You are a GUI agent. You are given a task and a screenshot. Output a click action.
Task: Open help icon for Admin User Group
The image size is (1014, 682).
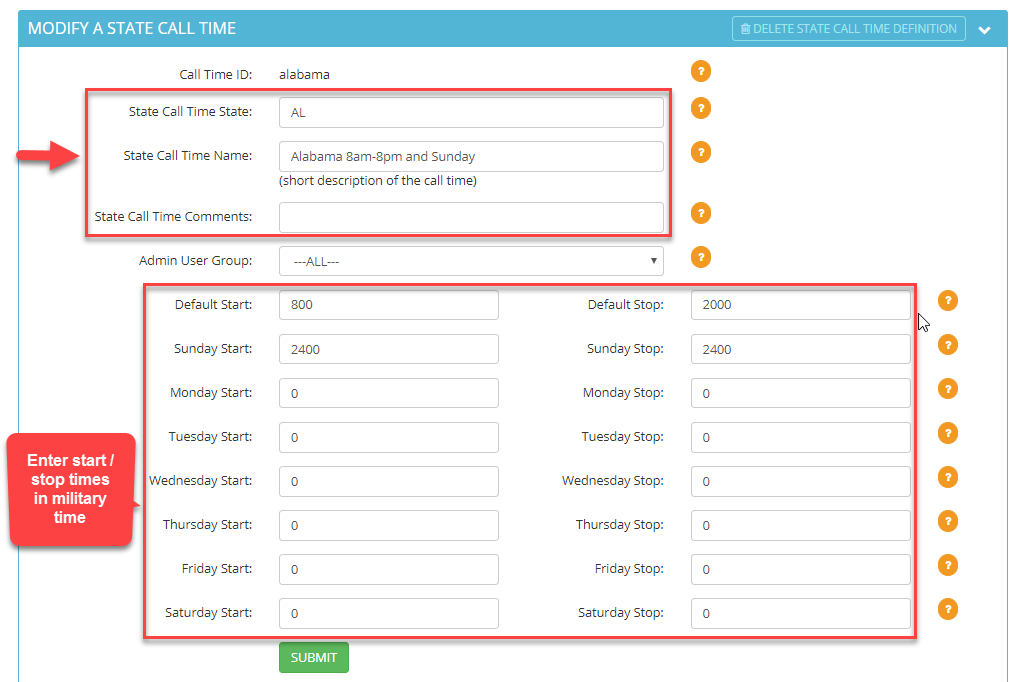(x=700, y=257)
